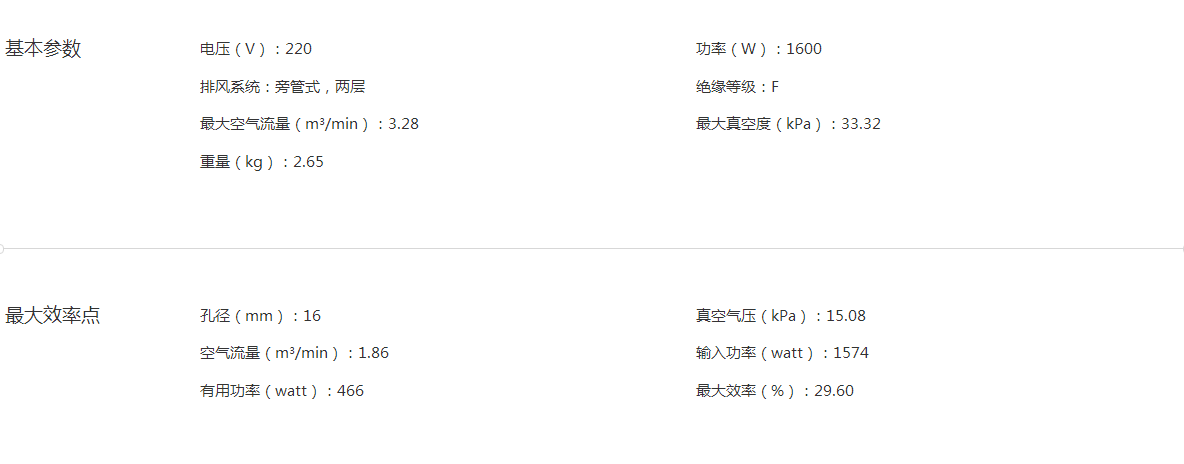Click the 孔径（mm）：16 entry

click(261, 316)
